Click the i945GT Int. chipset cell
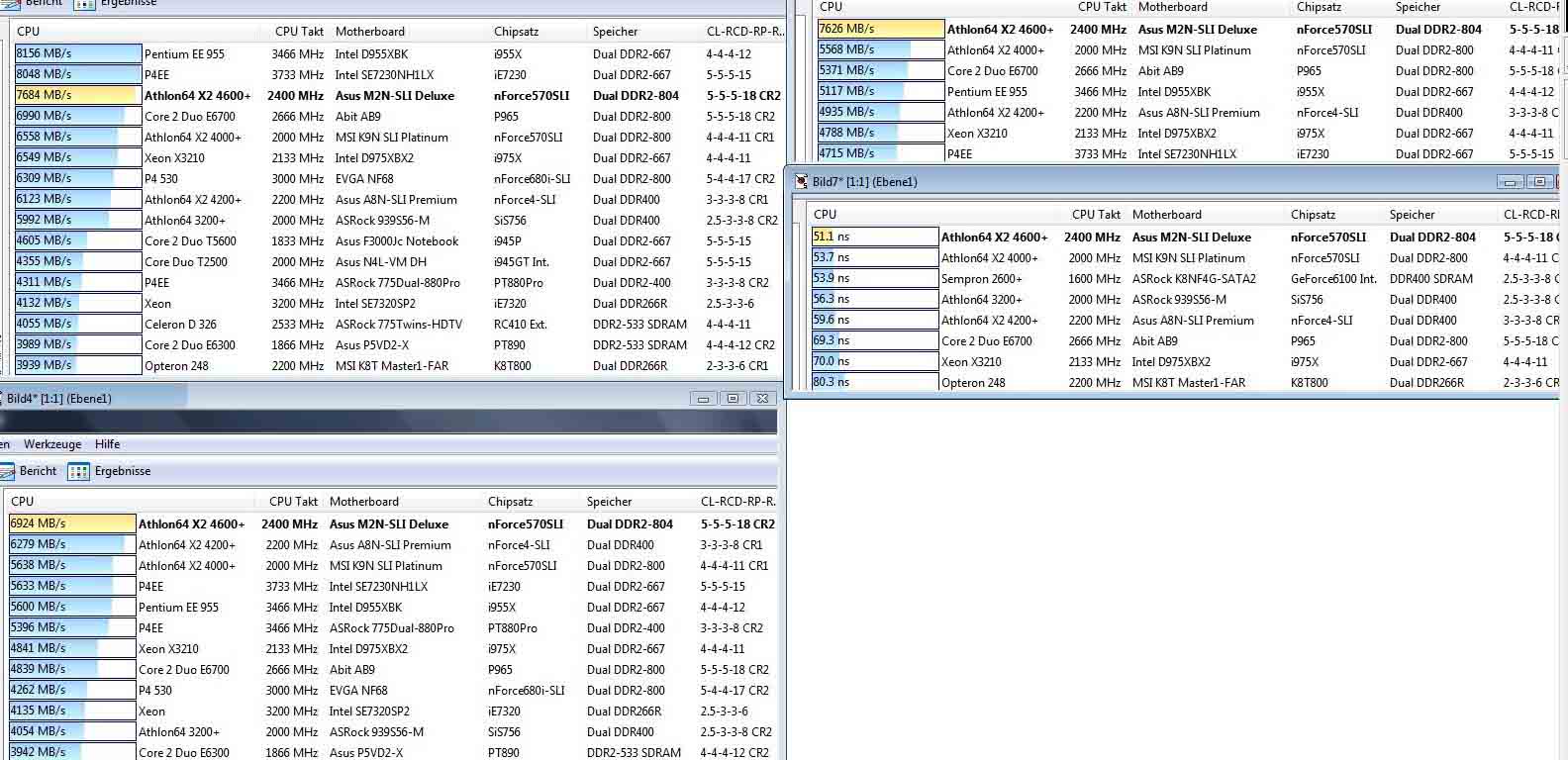The height and width of the screenshot is (760, 1568). 522,262
